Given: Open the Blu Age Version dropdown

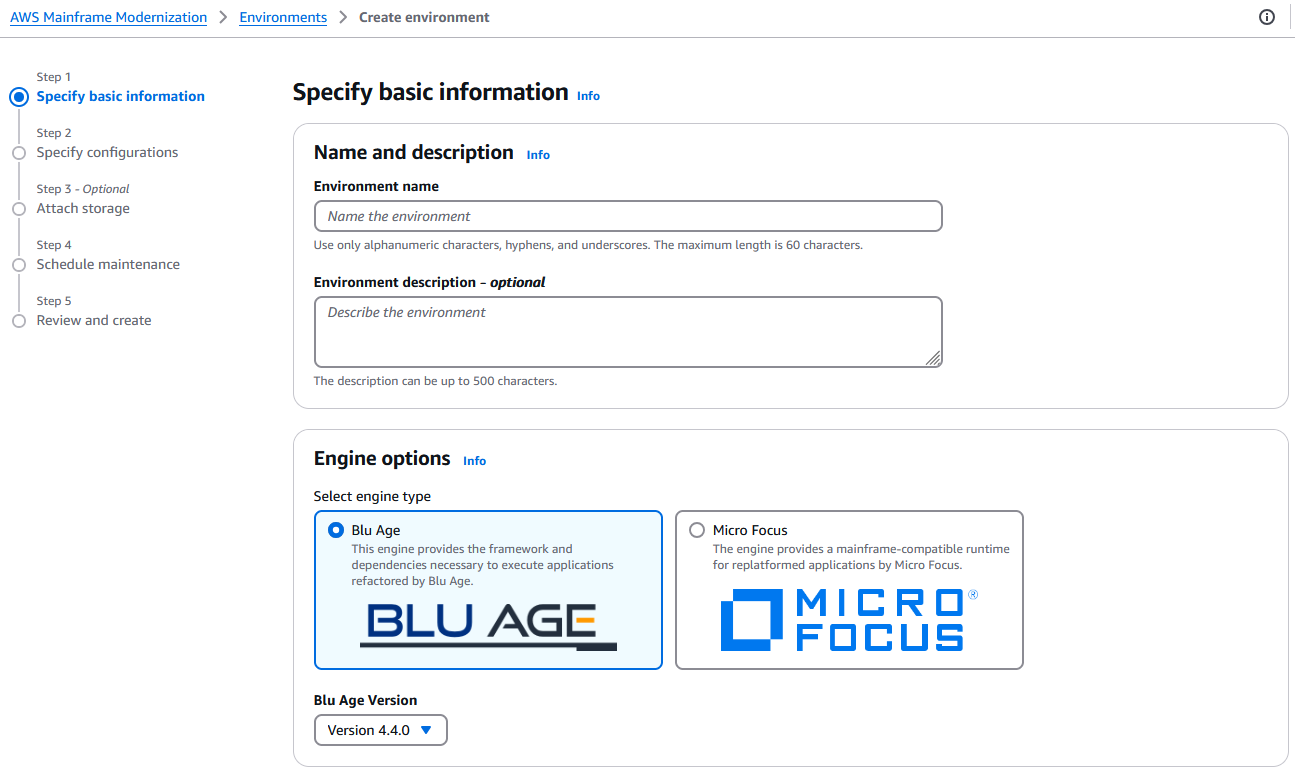Looking at the screenshot, I should 380,730.
